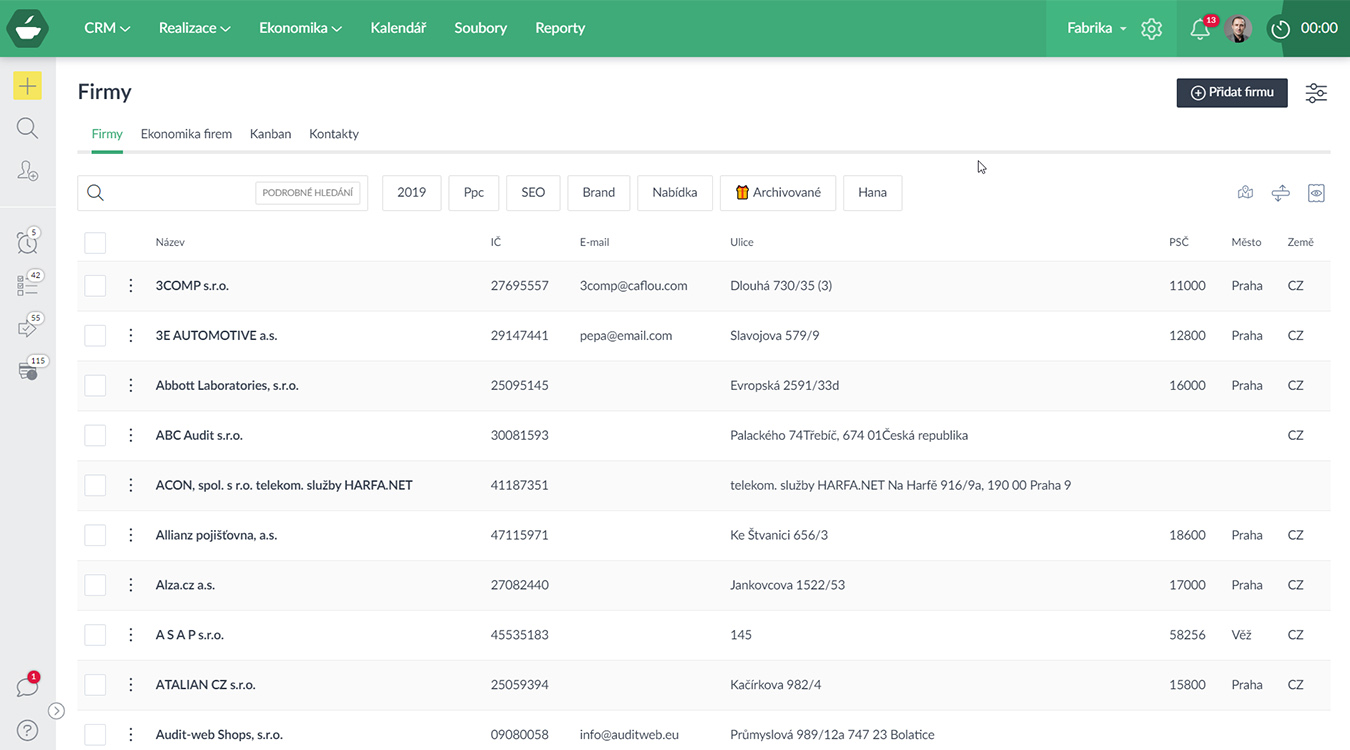This screenshot has width=1350, height=750.
Task: Expand the left sidebar with the arrow
Action: (57, 711)
